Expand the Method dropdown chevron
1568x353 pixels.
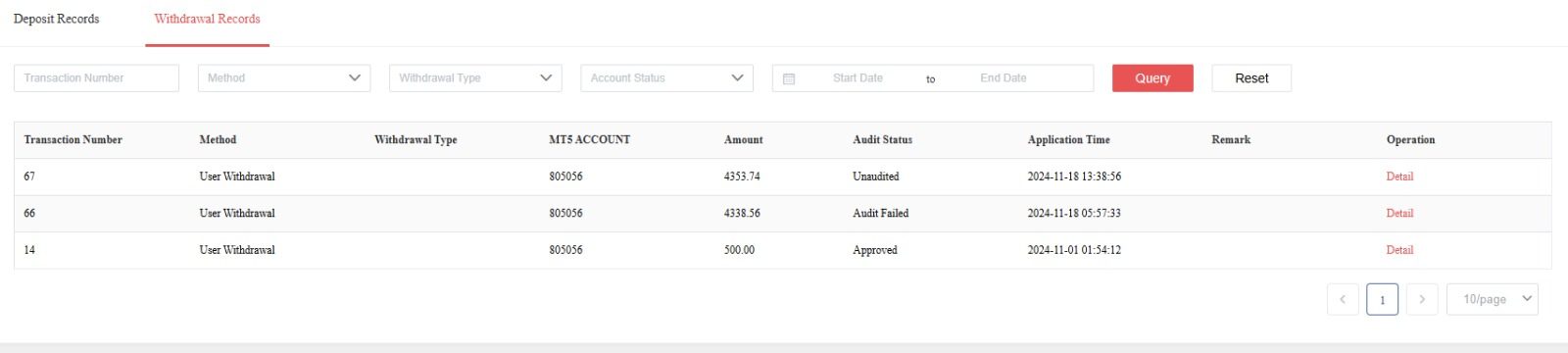[x=355, y=78]
